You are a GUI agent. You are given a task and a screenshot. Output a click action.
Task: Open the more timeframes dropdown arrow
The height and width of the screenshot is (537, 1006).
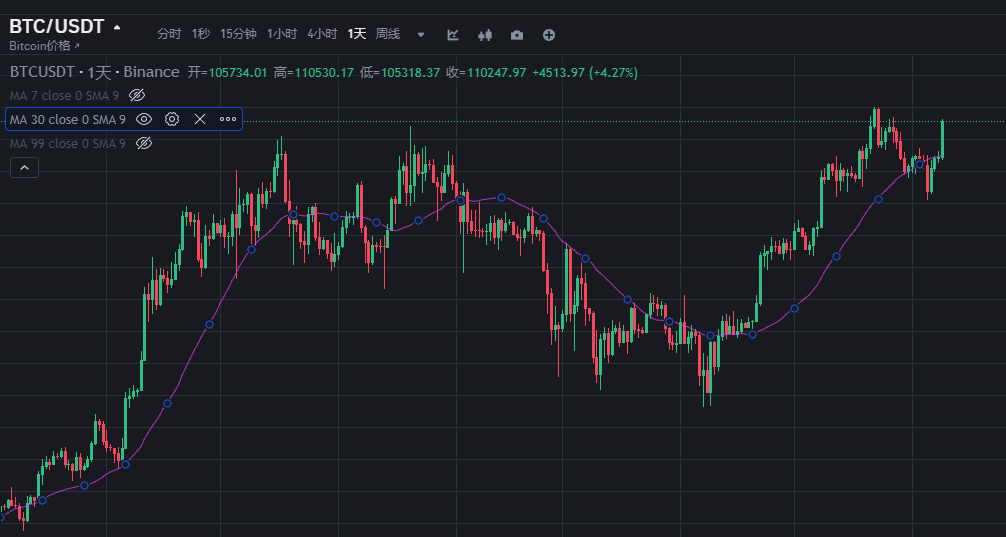point(421,35)
